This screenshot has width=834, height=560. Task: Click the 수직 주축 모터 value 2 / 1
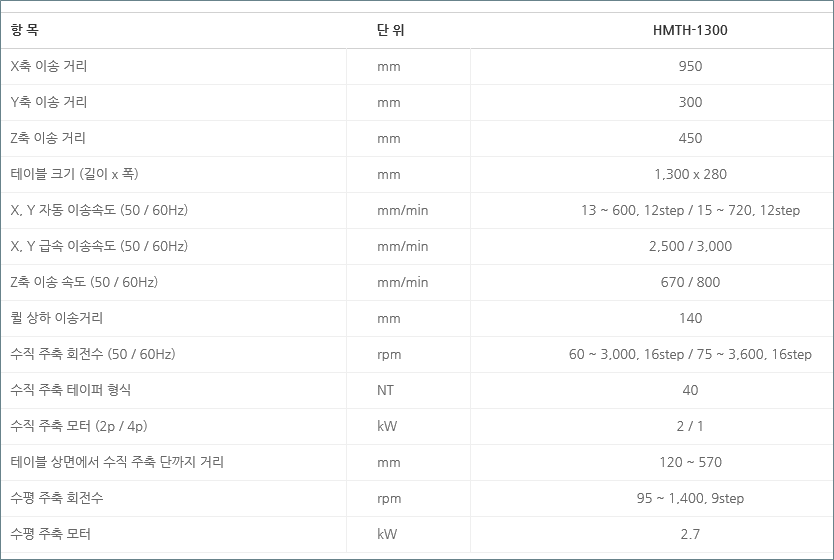[x=690, y=426]
